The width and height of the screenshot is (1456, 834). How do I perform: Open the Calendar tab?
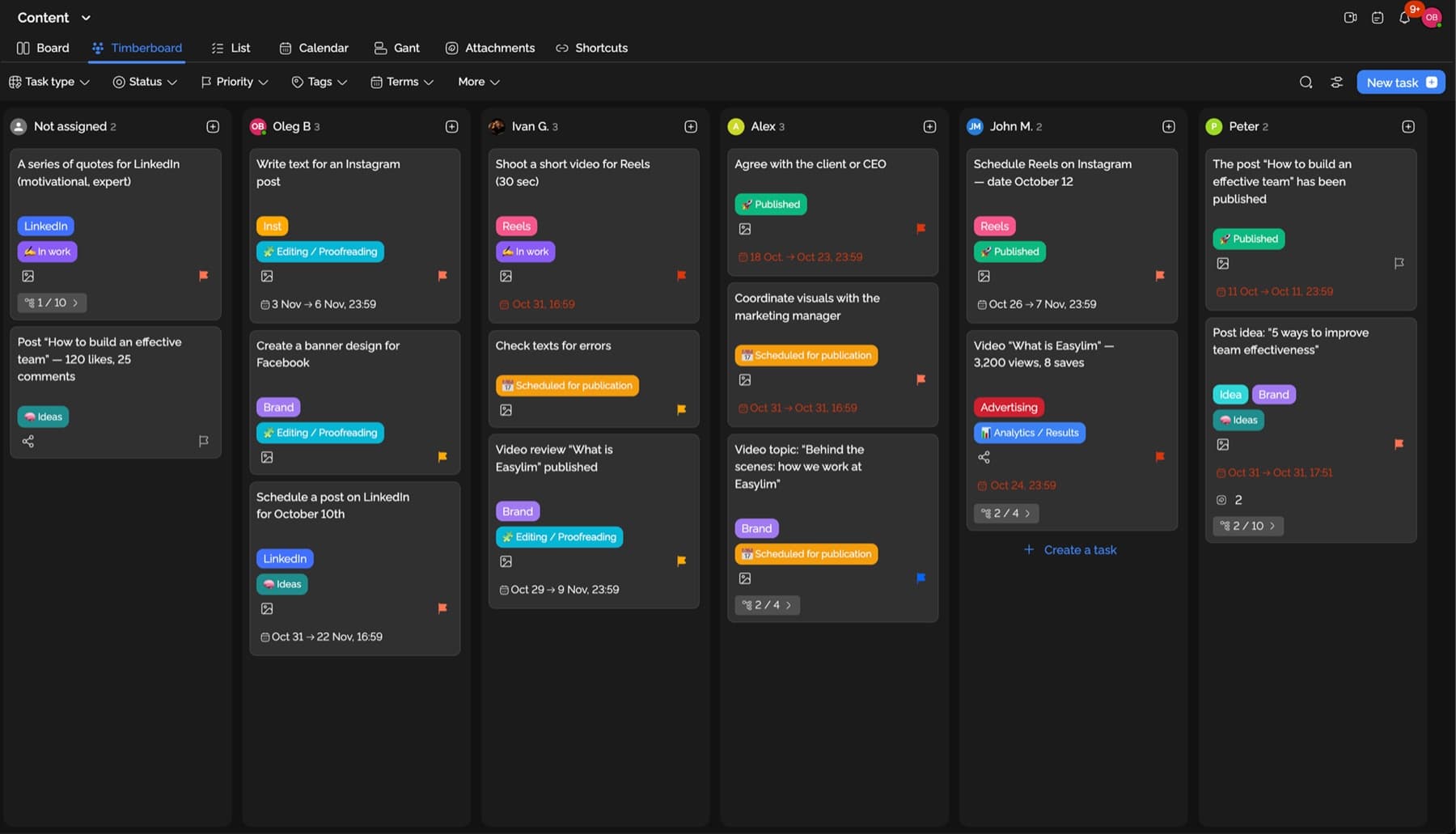314,48
